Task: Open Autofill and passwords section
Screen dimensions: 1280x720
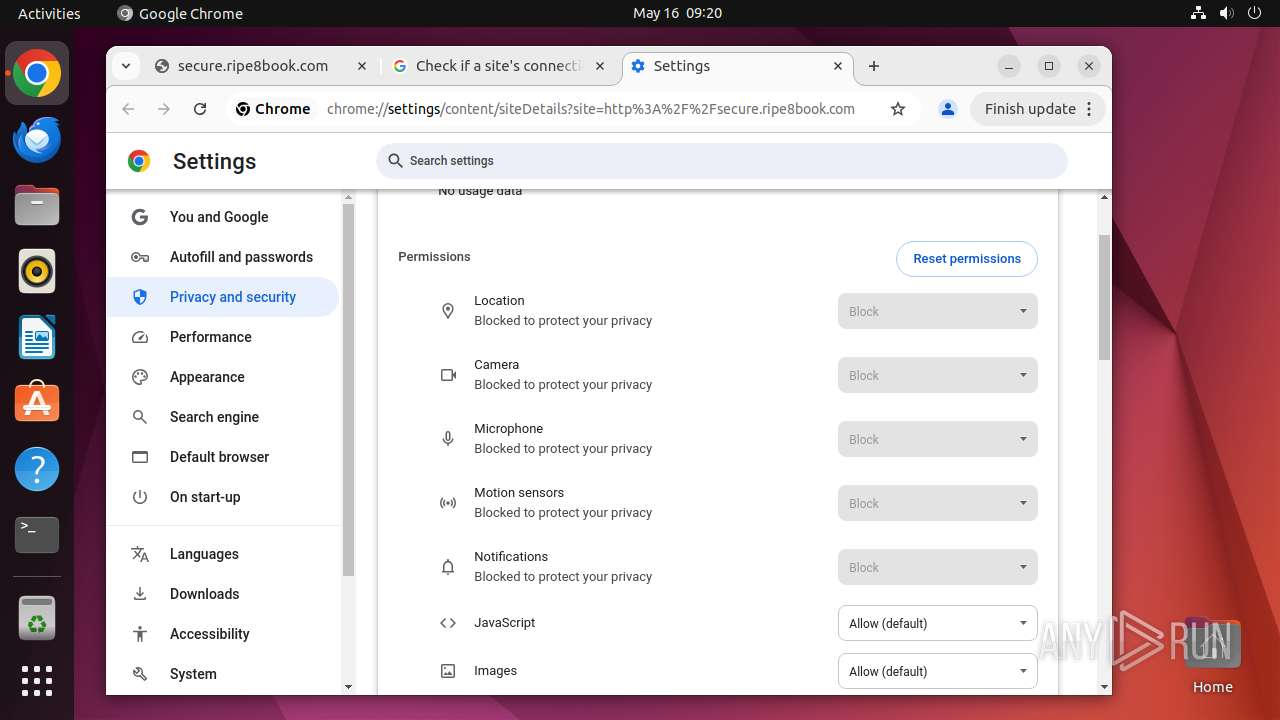Action: click(x=222, y=257)
